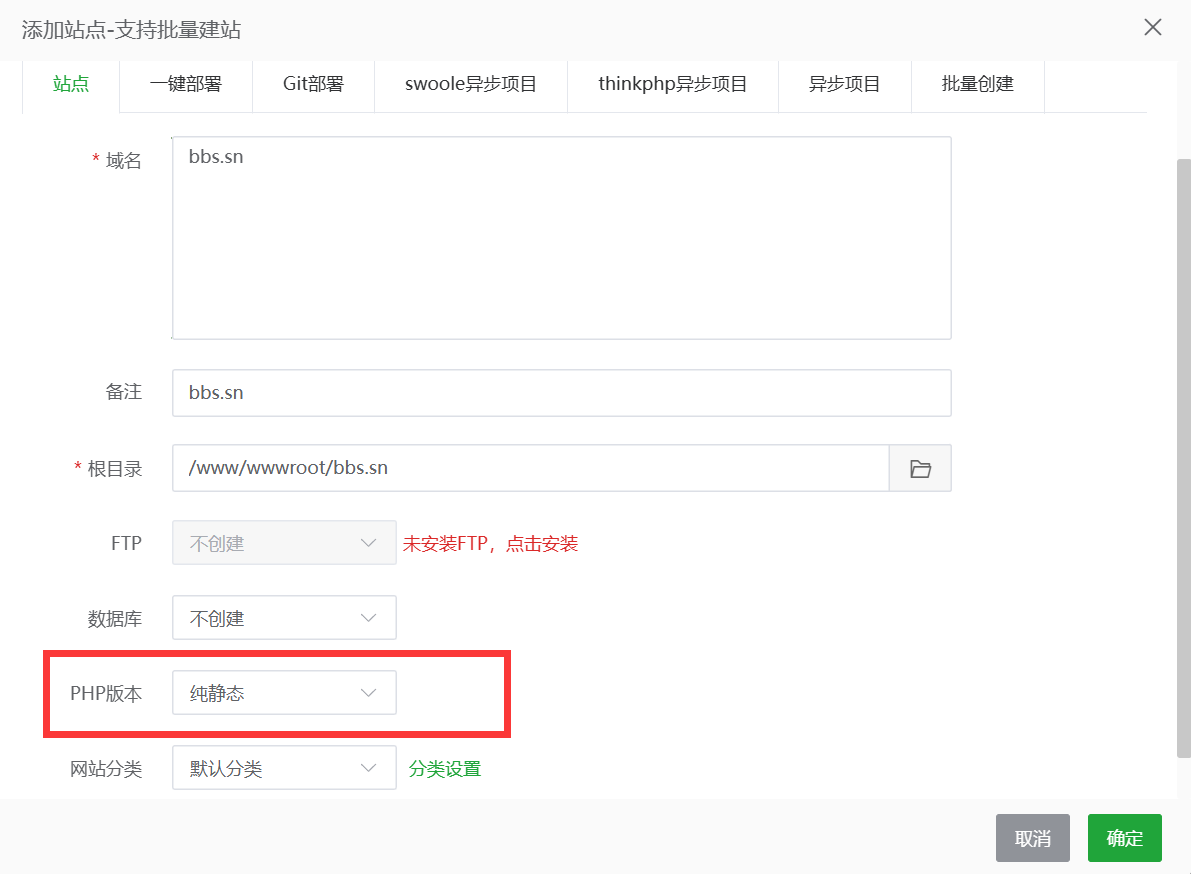Open the FTP dropdown showing 不创建

click(284, 543)
